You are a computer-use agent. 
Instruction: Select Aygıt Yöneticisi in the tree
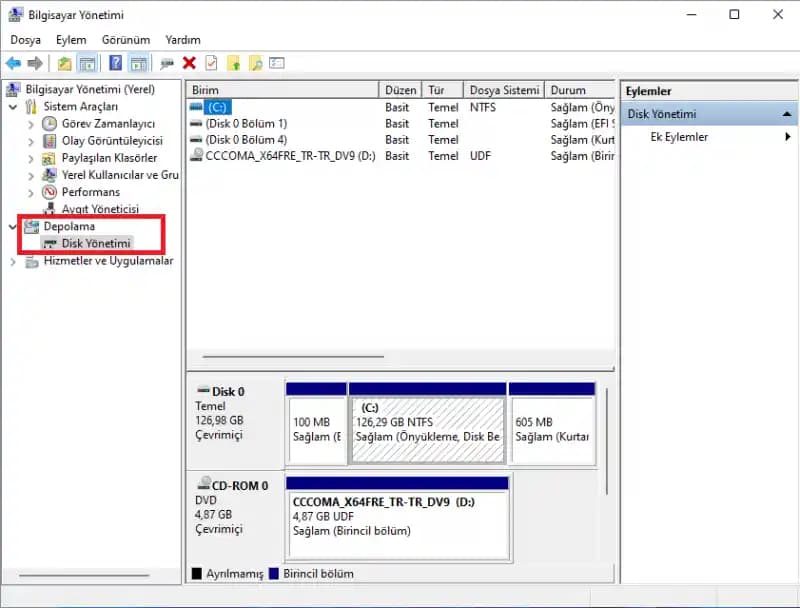100,209
